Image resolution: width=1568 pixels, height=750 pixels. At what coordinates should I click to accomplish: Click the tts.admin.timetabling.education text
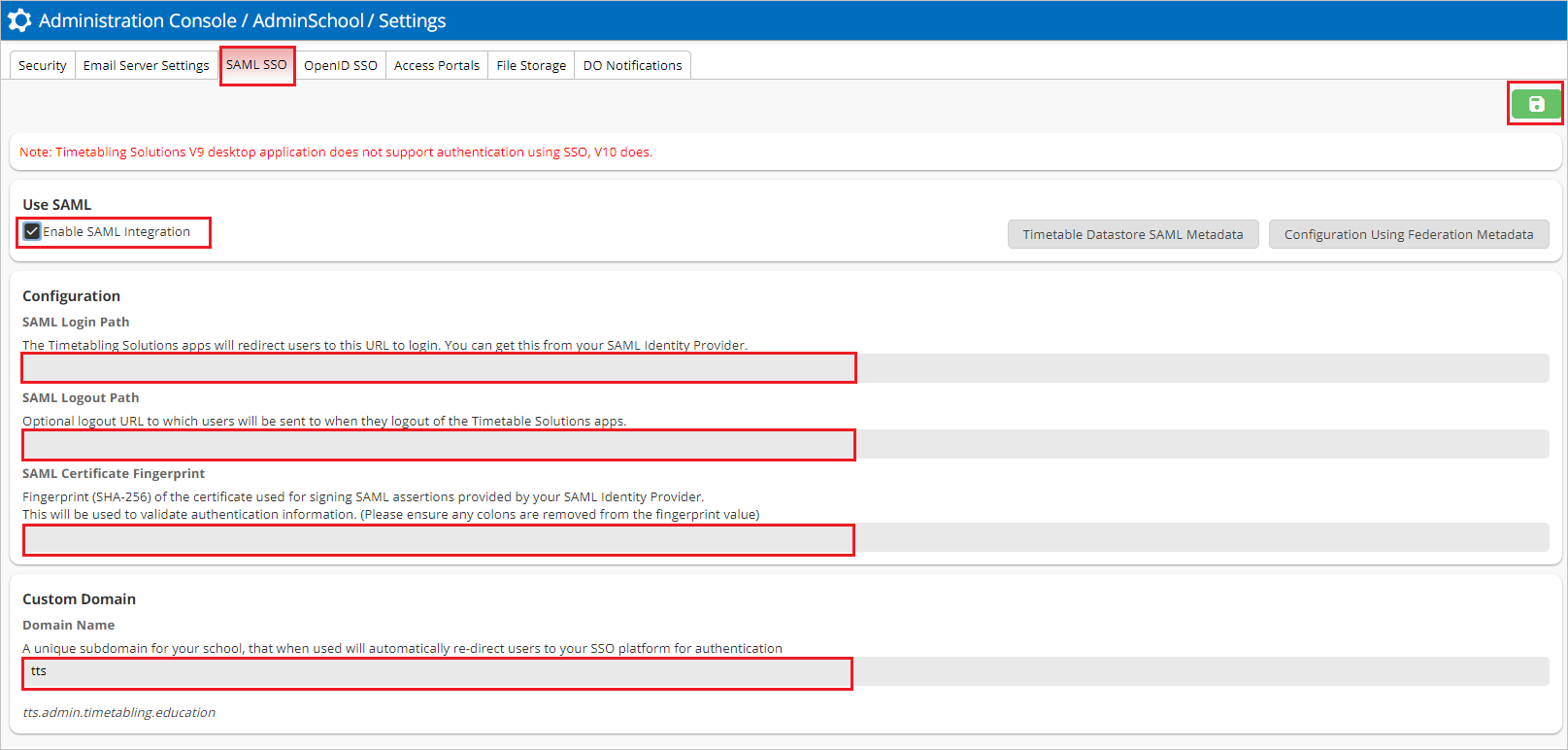(x=119, y=712)
